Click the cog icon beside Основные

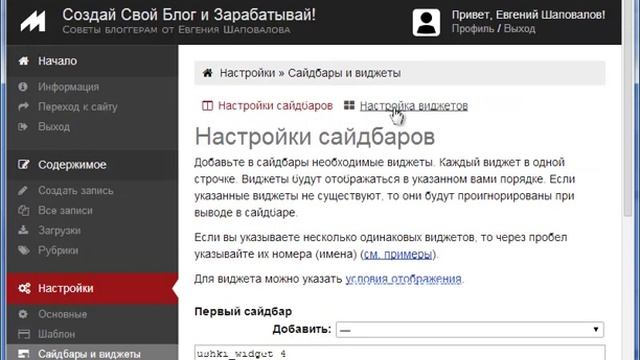[23, 314]
